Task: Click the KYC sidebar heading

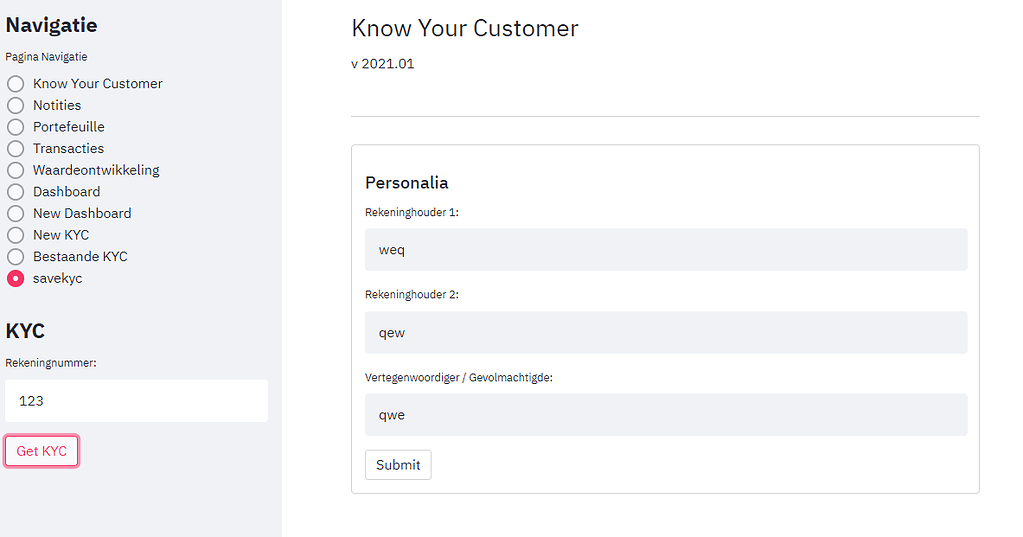Action: [25, 331]
